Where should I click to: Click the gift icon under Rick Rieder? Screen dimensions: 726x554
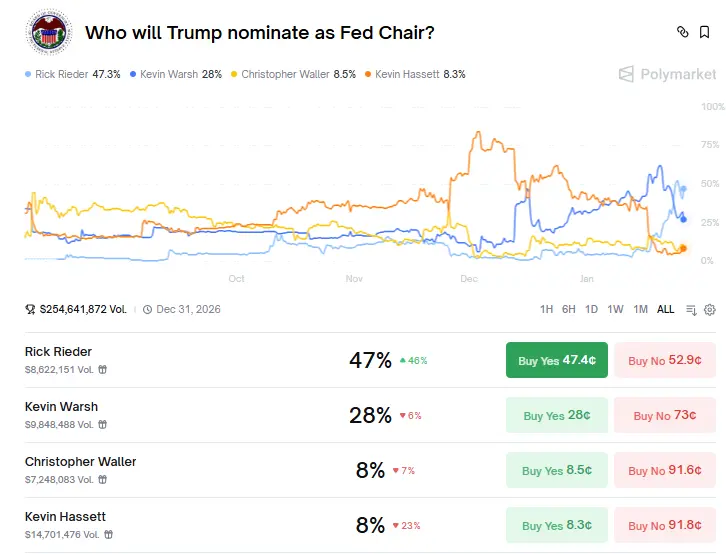point(103,370)
